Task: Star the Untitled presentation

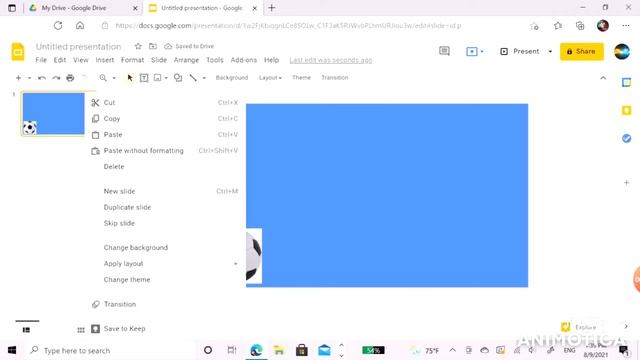Action: pos(138,46)
